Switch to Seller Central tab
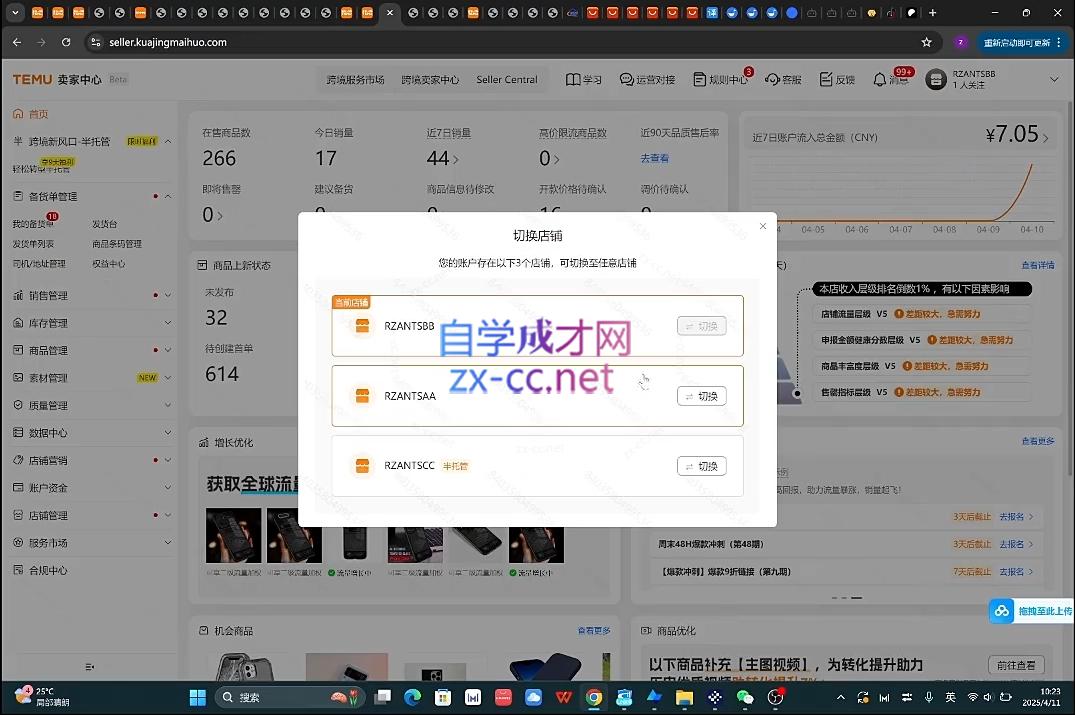The height and width of the screenshot is (715, 1075). click(507, 80)
